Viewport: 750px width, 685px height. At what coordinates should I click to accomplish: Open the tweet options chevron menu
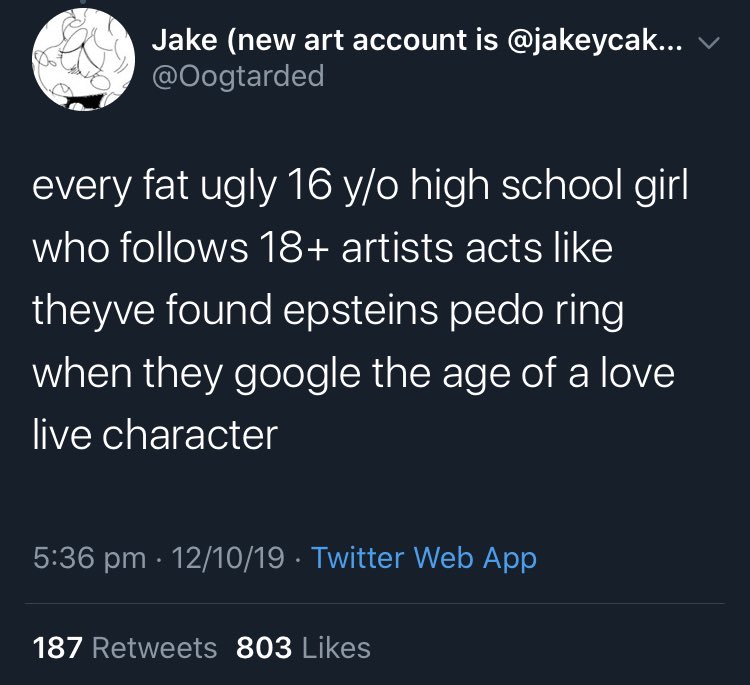tap(709, 43)
